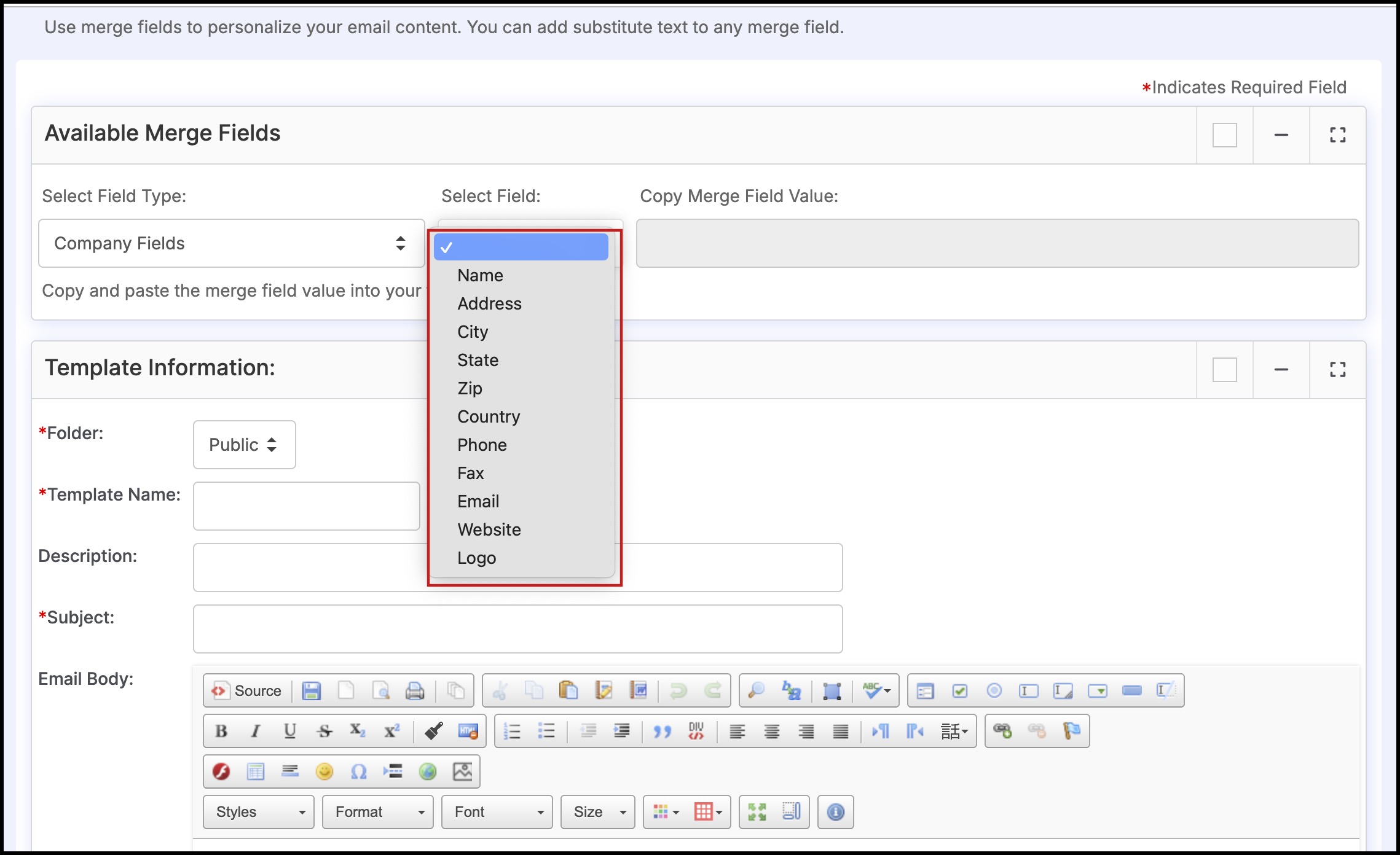Insert special character omega icon
Viewport: 1400px width, 855px height.
pos(358,771)
